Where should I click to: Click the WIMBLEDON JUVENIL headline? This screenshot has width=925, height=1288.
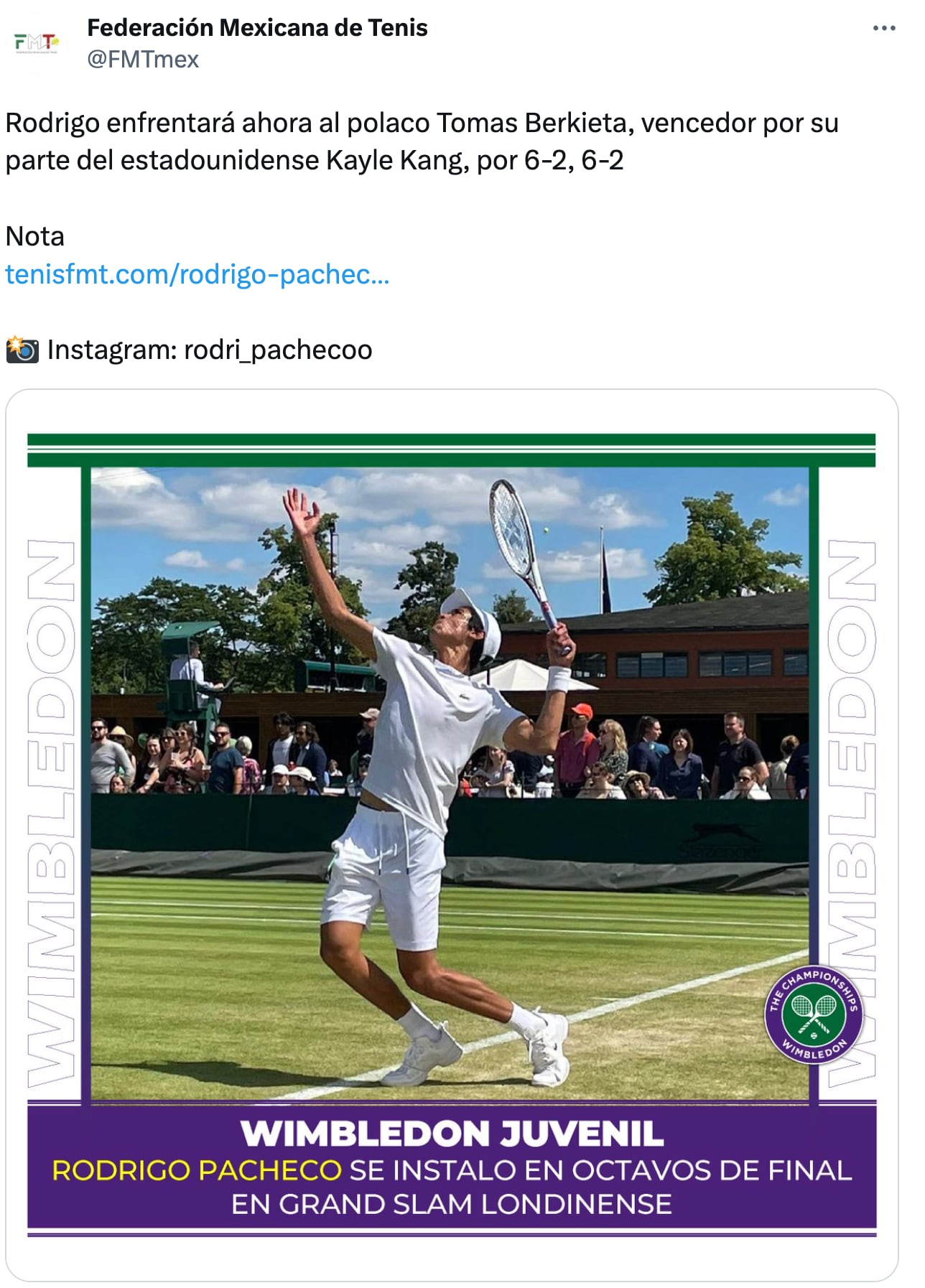[x=452, y=1134]
